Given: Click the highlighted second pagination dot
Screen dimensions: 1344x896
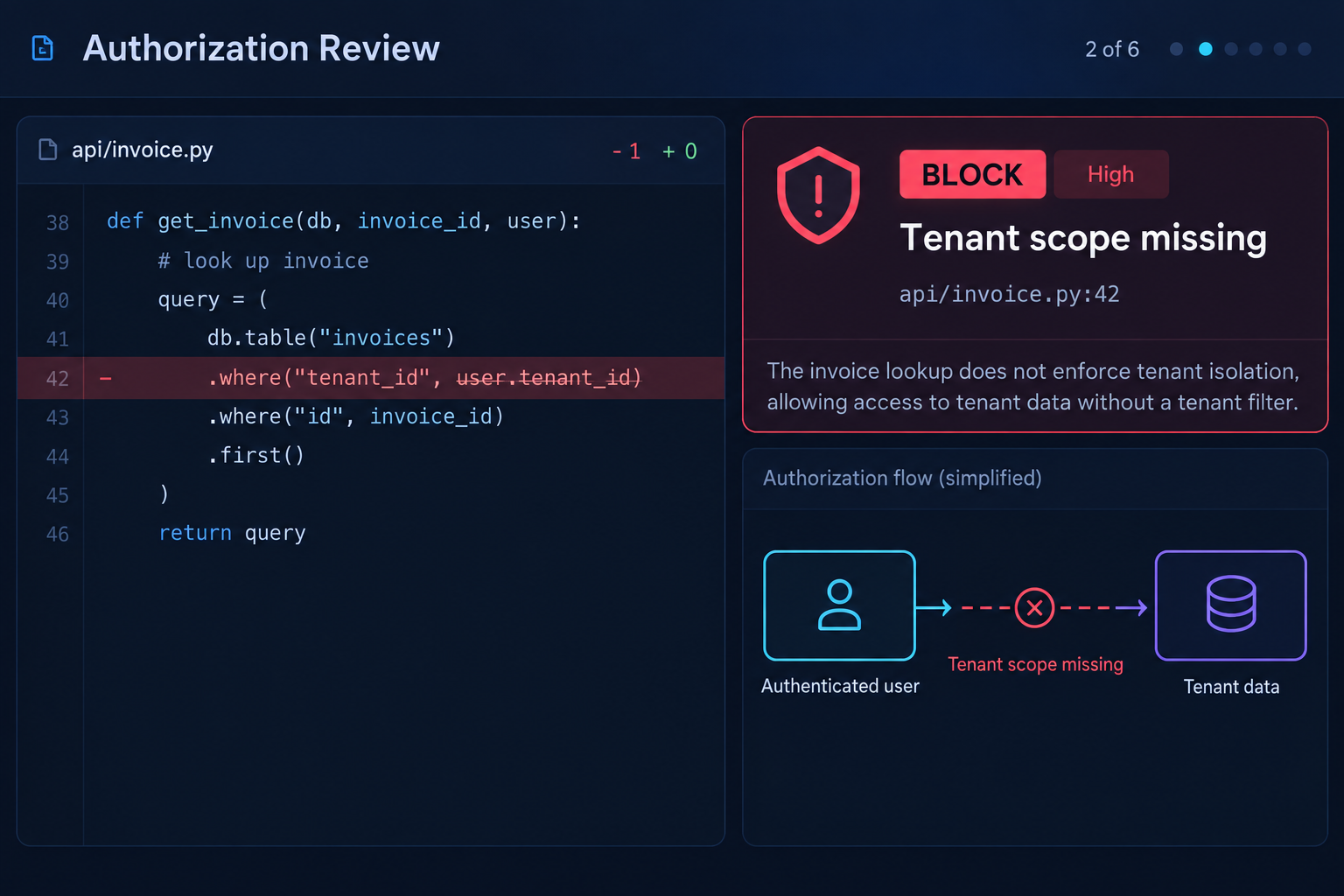Looking at the screenshot, I should click(x=1206, y=49).
